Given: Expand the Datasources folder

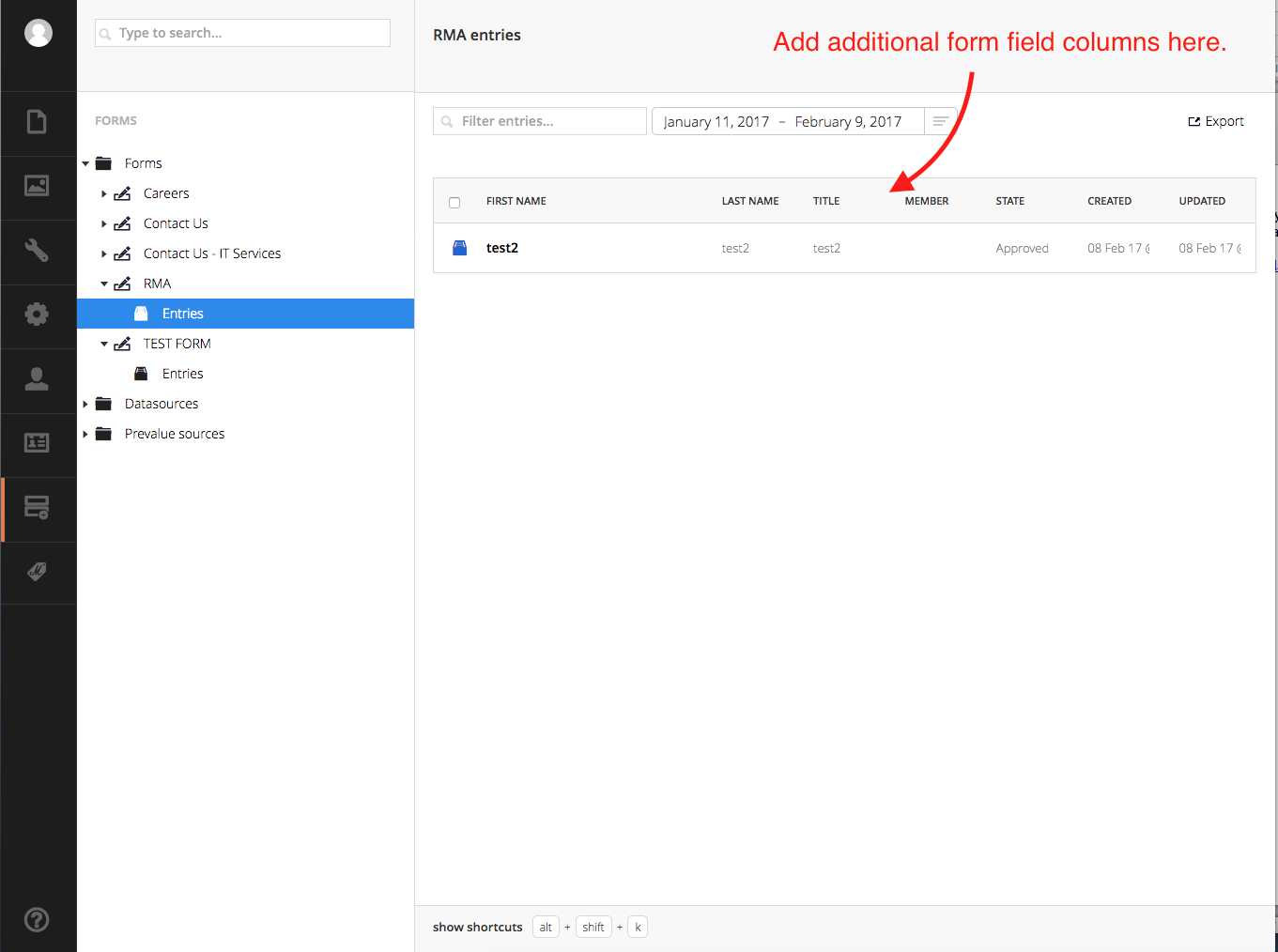Looking at the screenshot, I should [x=85, y=404].
